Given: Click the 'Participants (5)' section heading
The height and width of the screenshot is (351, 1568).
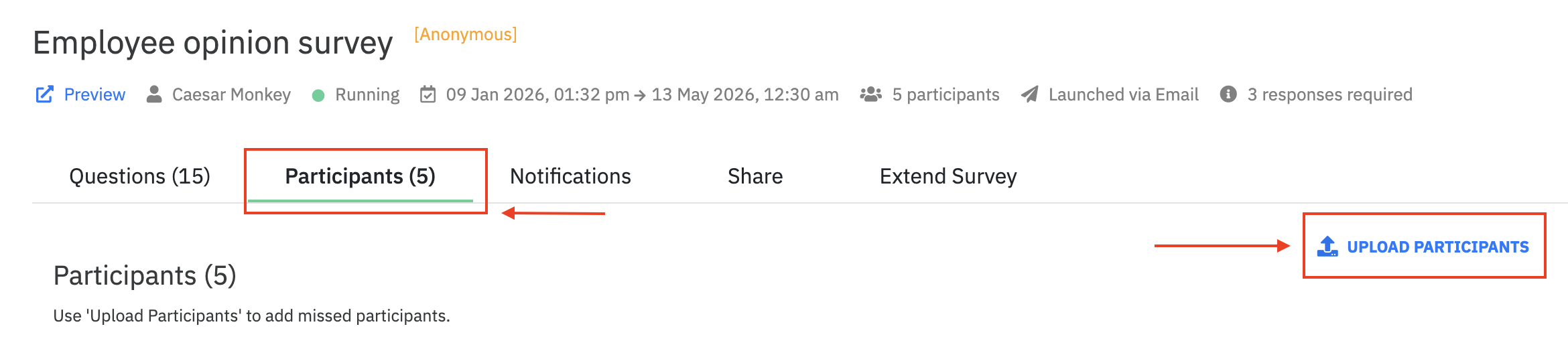Looking at the screenshot, I should click(x=145, y=275).
